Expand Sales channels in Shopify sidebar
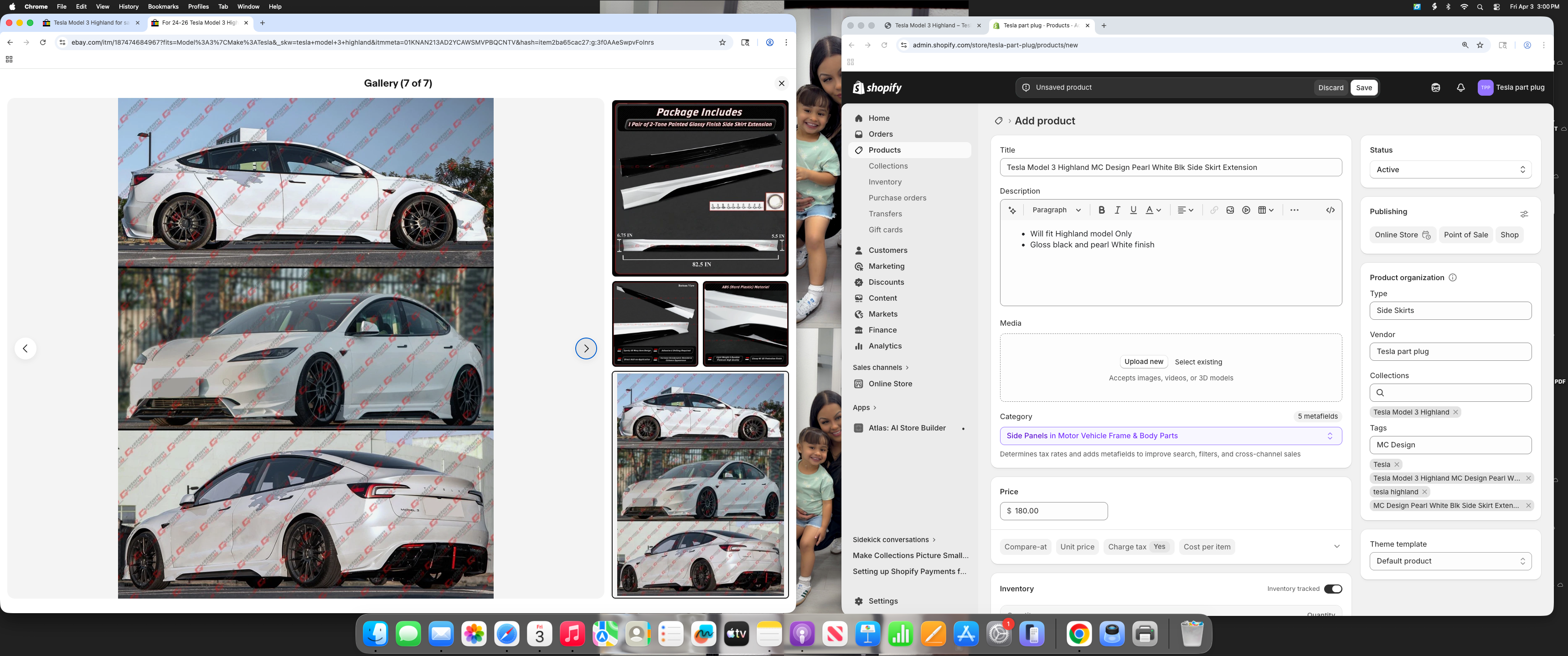1568x656 pixels. tap(880, 368)
